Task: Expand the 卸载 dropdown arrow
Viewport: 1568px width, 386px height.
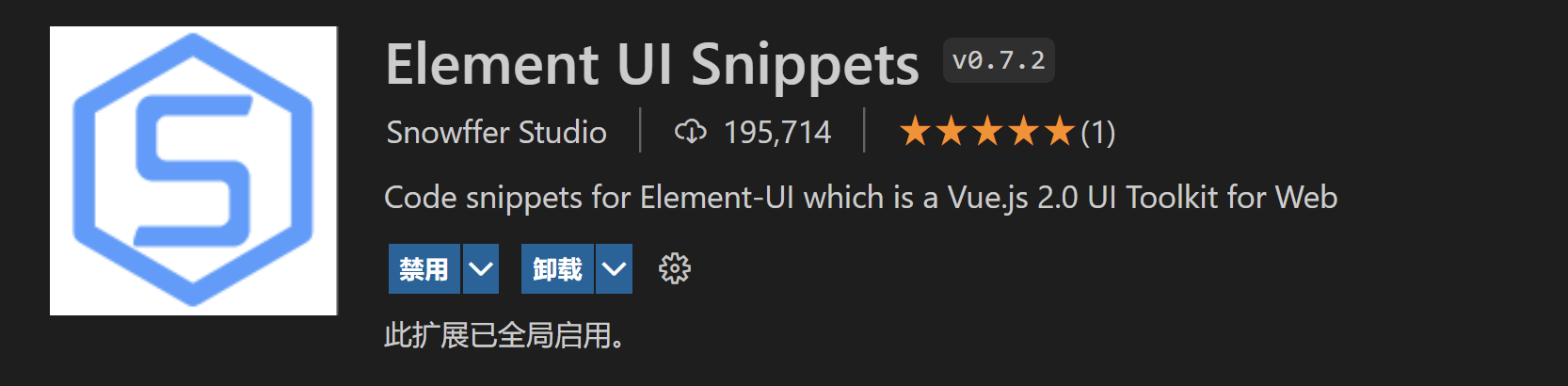Action: coord(615,269)
